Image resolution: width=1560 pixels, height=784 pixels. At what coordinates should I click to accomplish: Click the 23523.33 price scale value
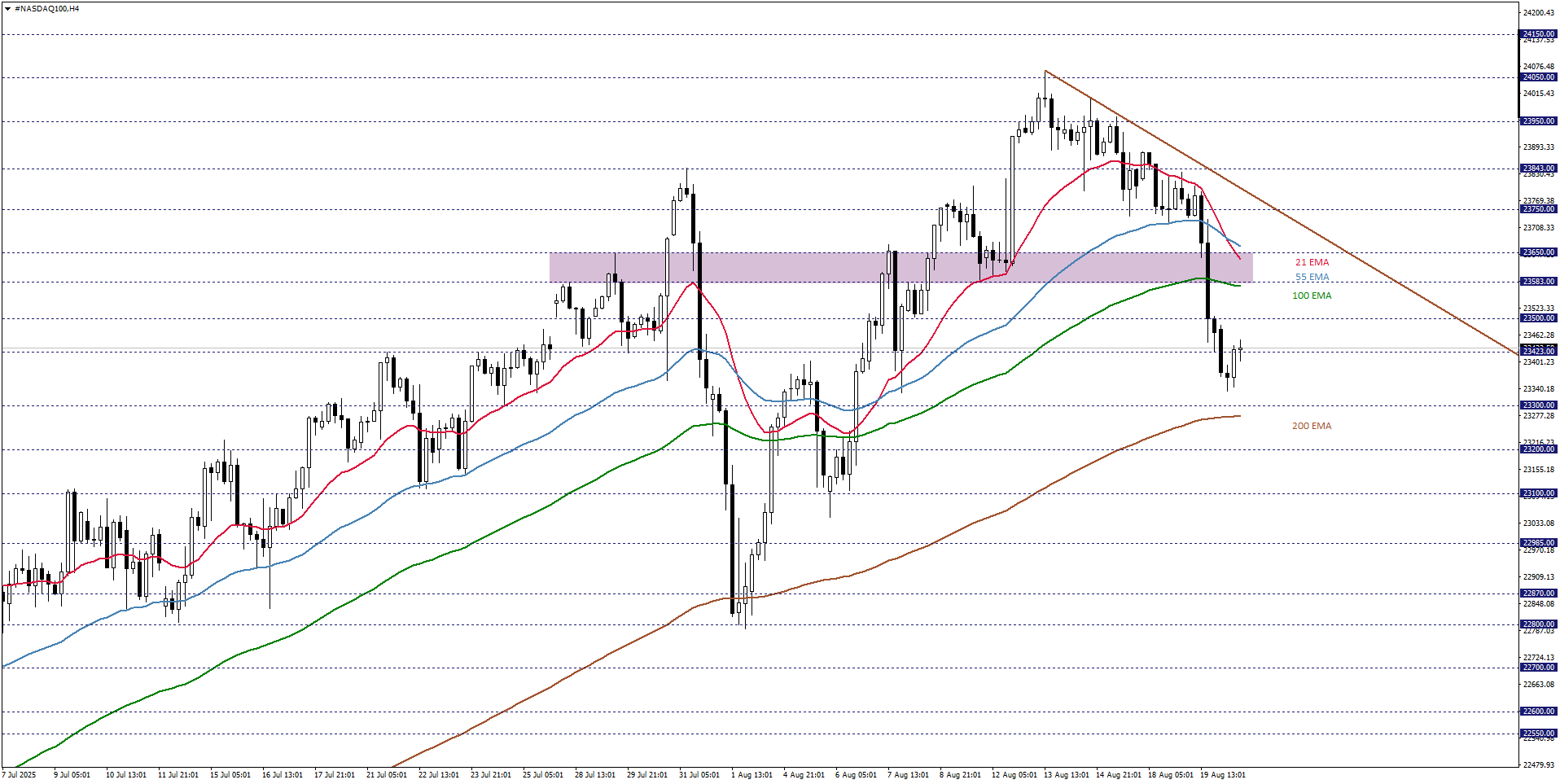pos(1539,309)
